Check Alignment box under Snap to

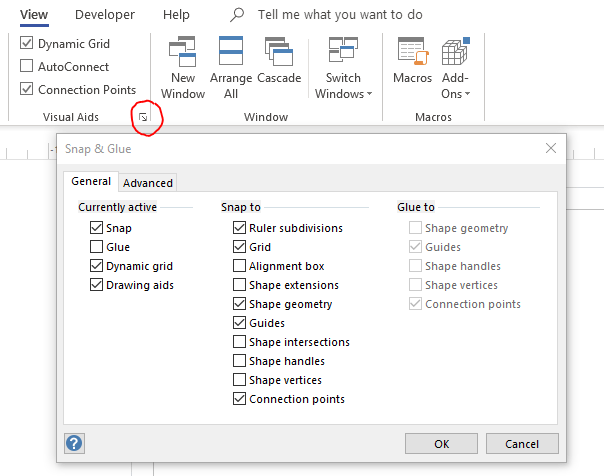tap(239, 266)
